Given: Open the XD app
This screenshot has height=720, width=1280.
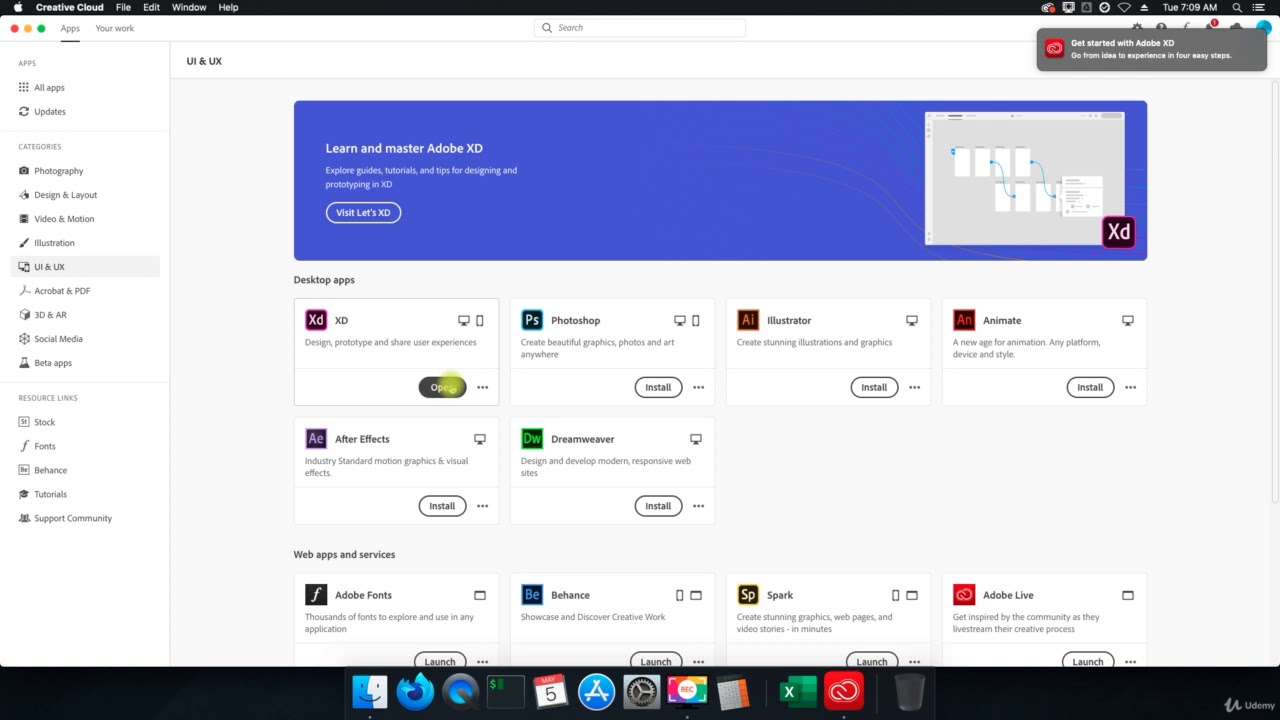Looking at the screenshot, I should tap(442, 387).
